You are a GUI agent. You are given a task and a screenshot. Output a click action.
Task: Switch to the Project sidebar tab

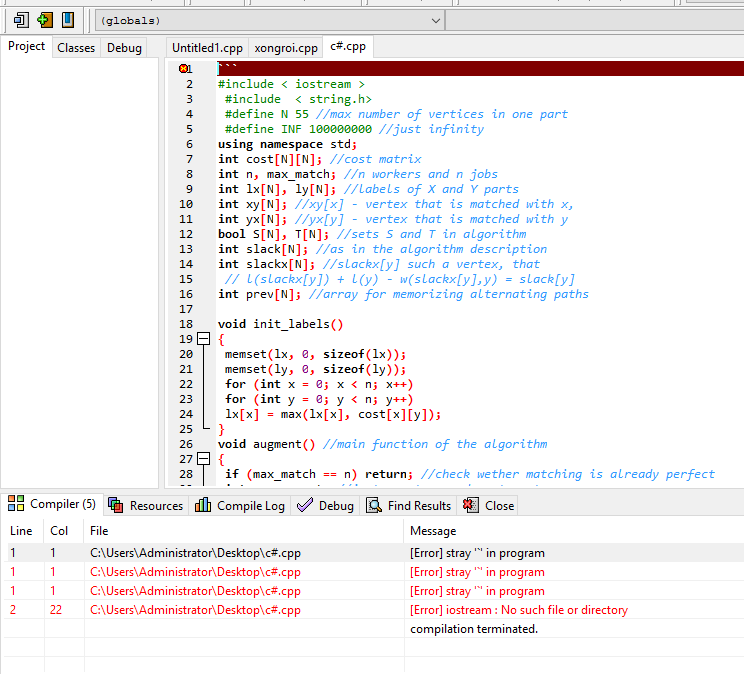point(27,47)
